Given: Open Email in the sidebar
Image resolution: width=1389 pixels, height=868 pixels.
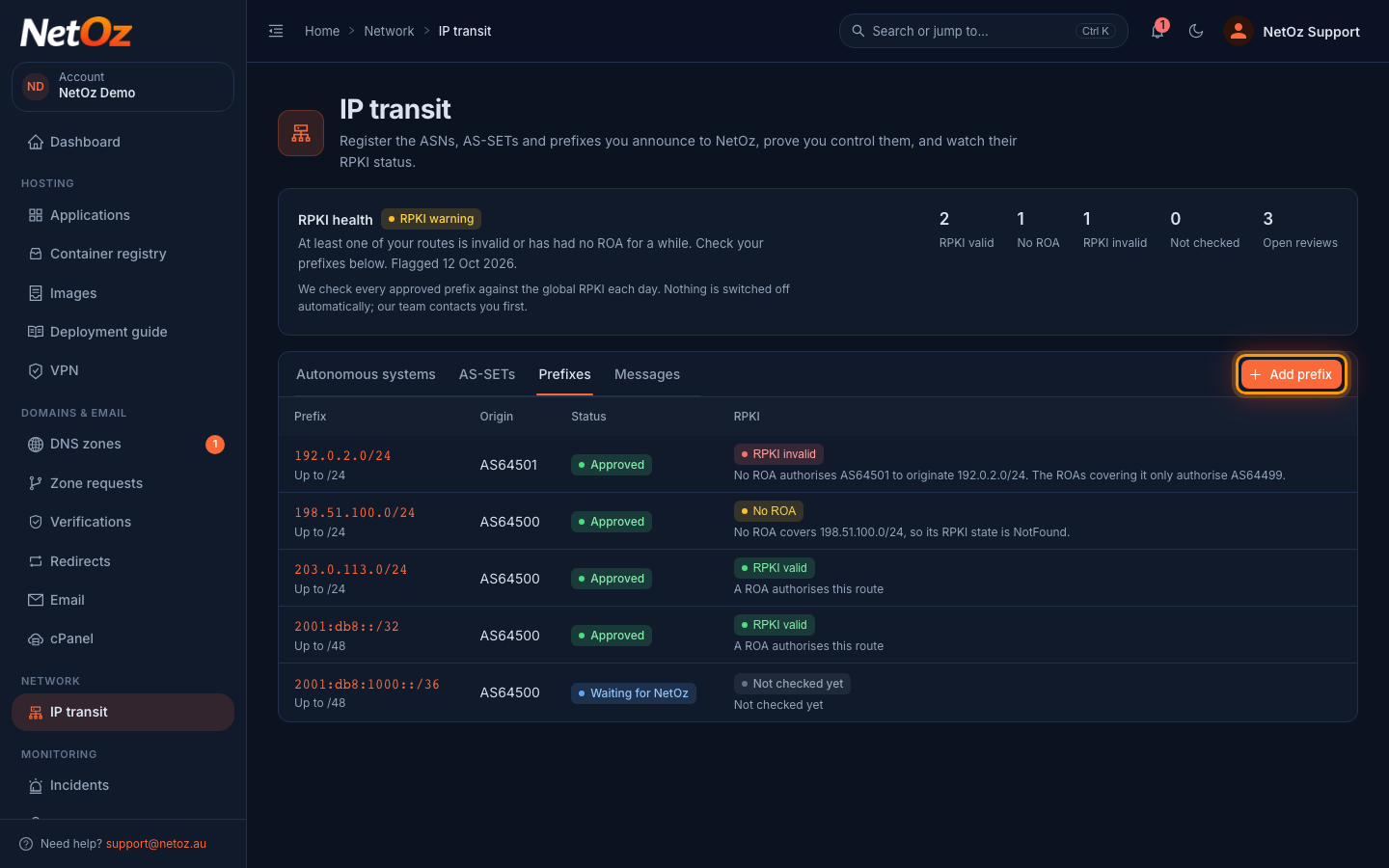Looking at the screenshot, I should tap(123, 600).
